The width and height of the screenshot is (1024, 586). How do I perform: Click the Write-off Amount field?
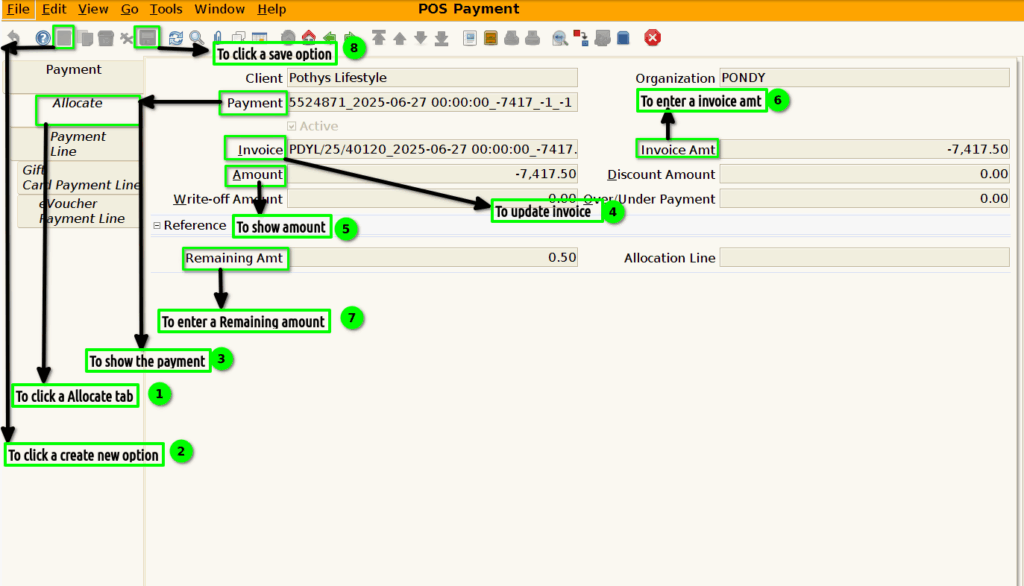click(x=432, y=199)
